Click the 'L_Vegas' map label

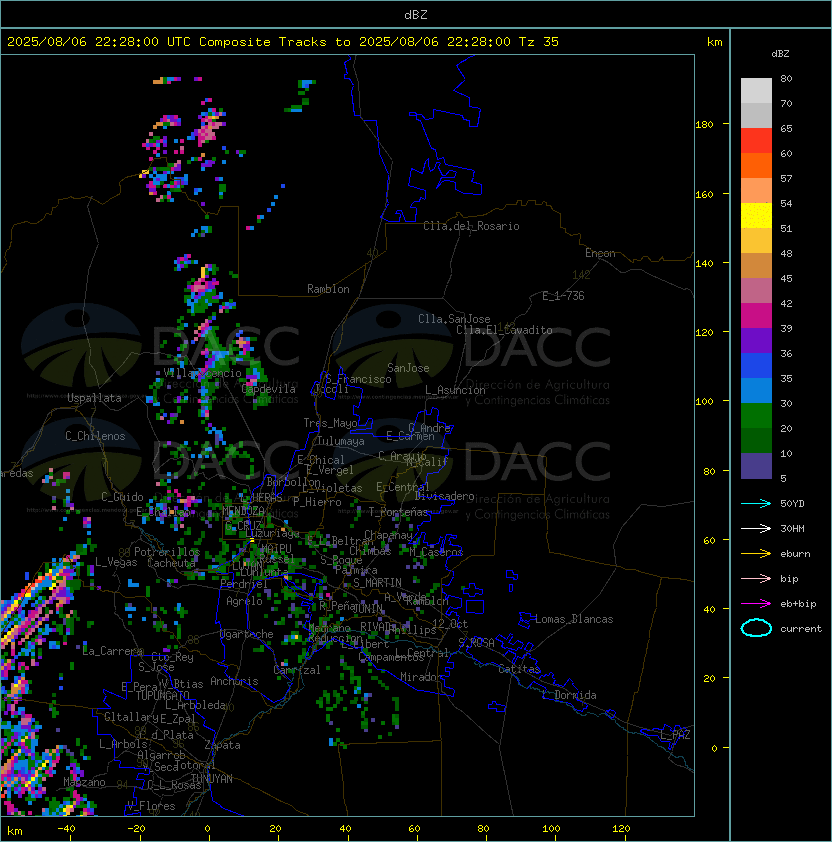click(116, 562)
